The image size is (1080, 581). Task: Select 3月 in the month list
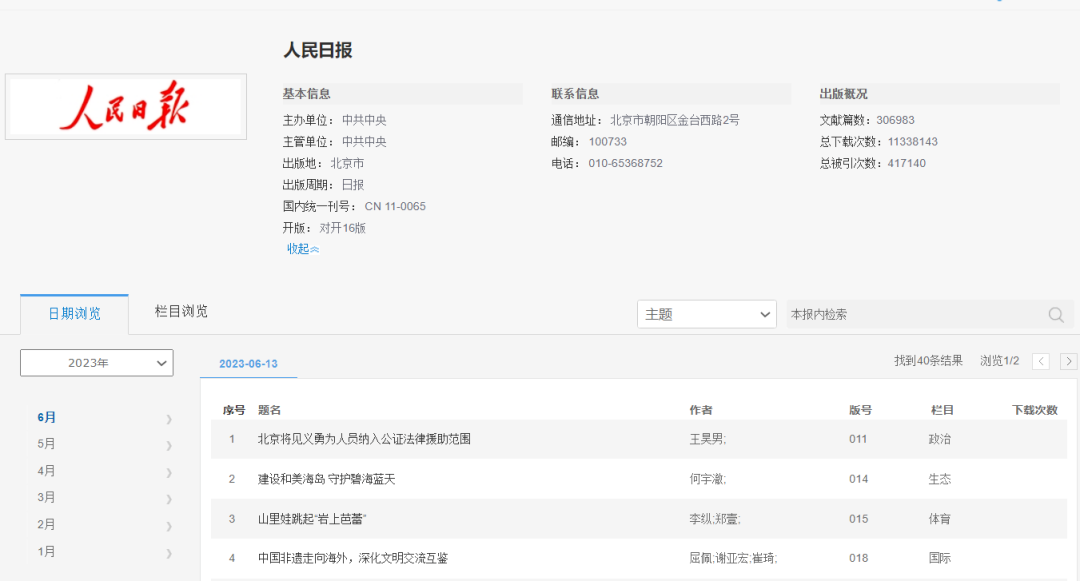(46, 497)
